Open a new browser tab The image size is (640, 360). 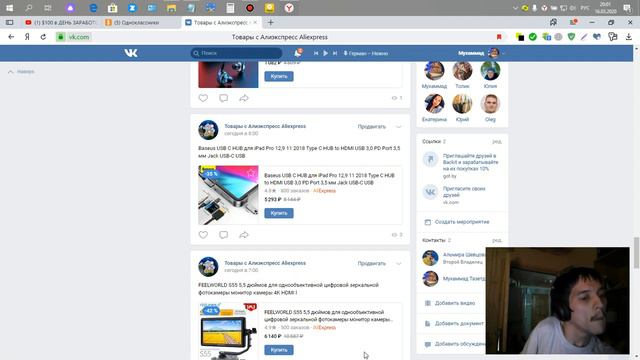point(270,22)
